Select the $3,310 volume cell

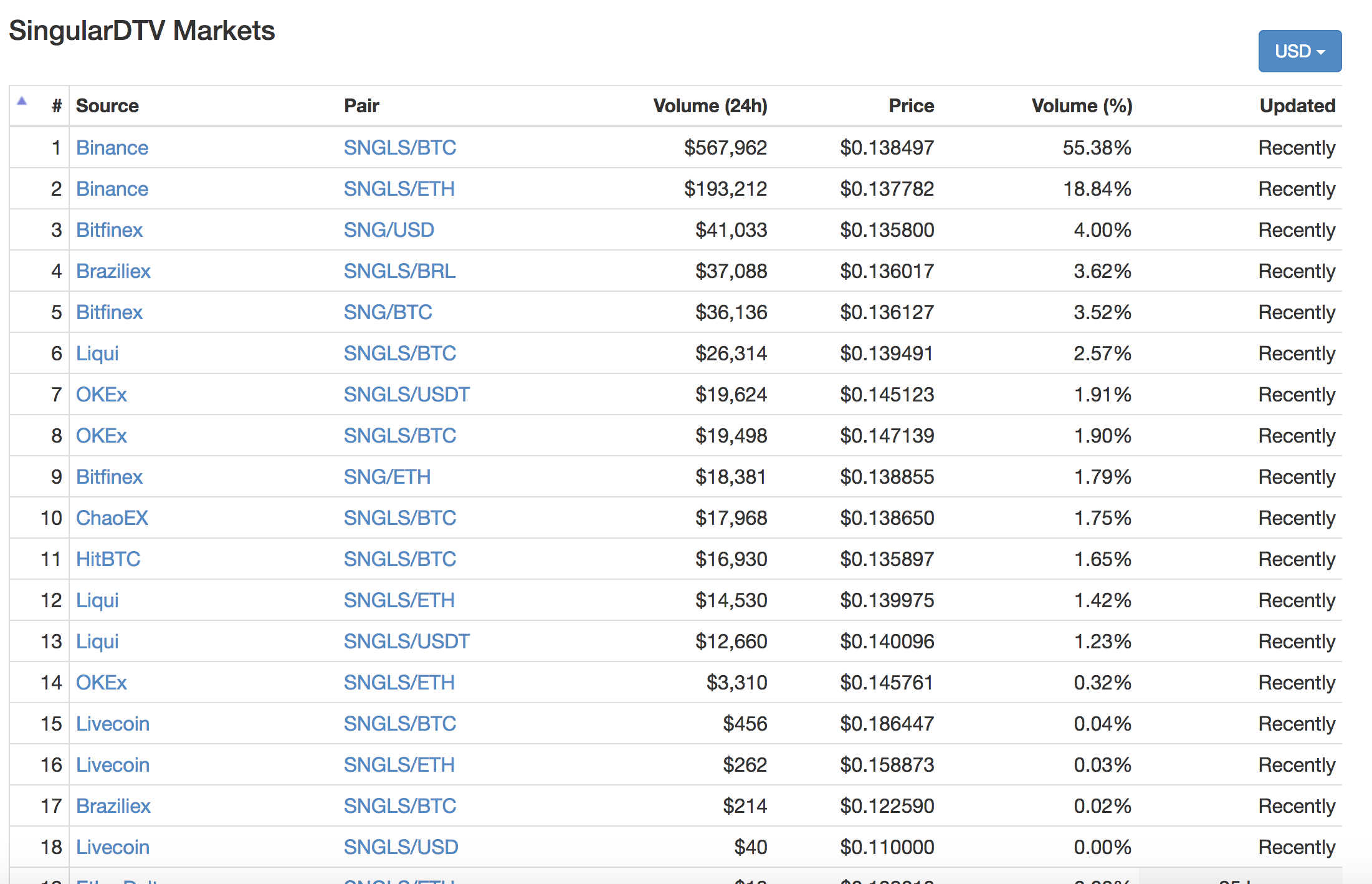[x=736, y=683]
